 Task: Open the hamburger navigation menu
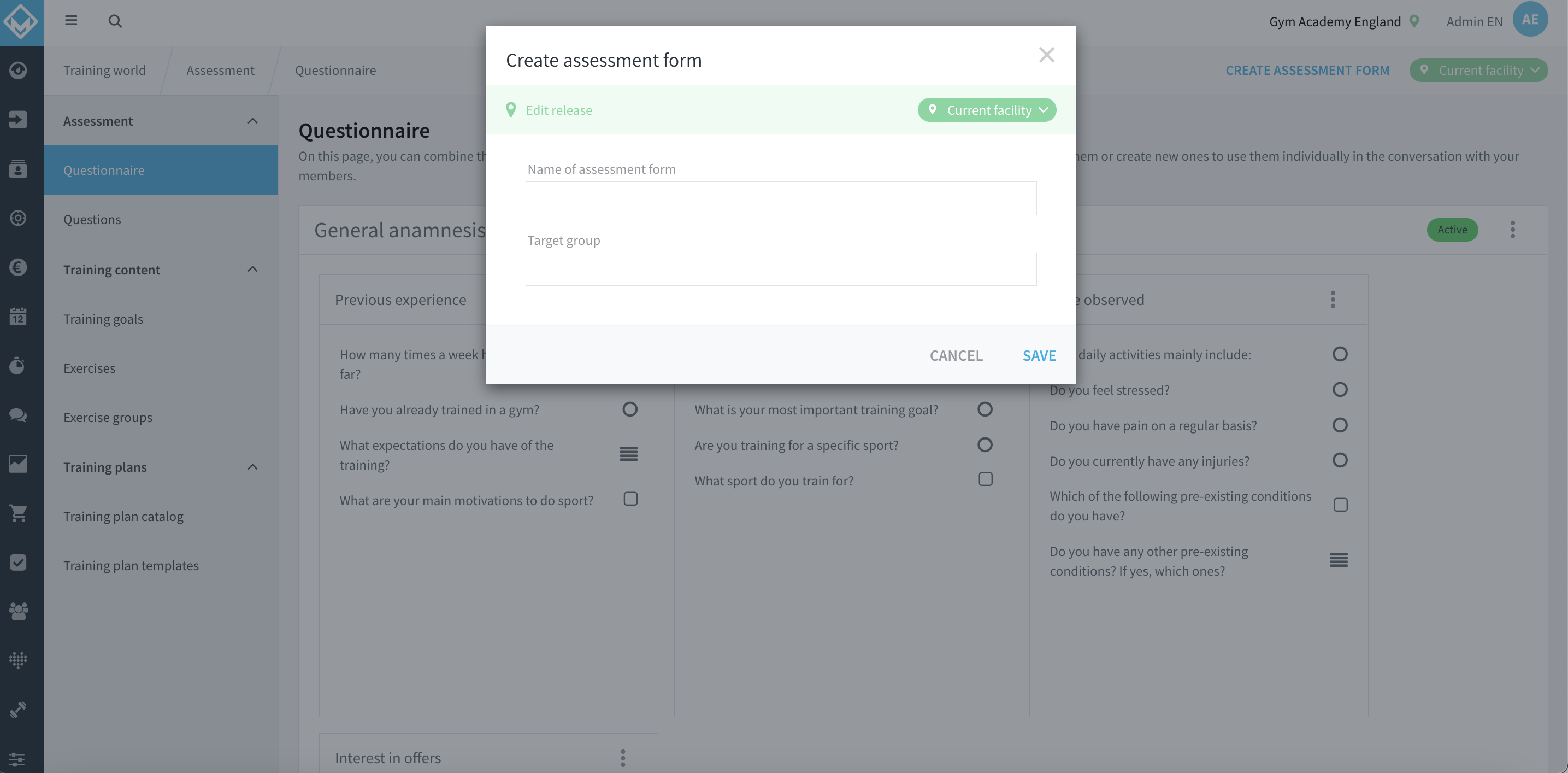tap(71, 21)
